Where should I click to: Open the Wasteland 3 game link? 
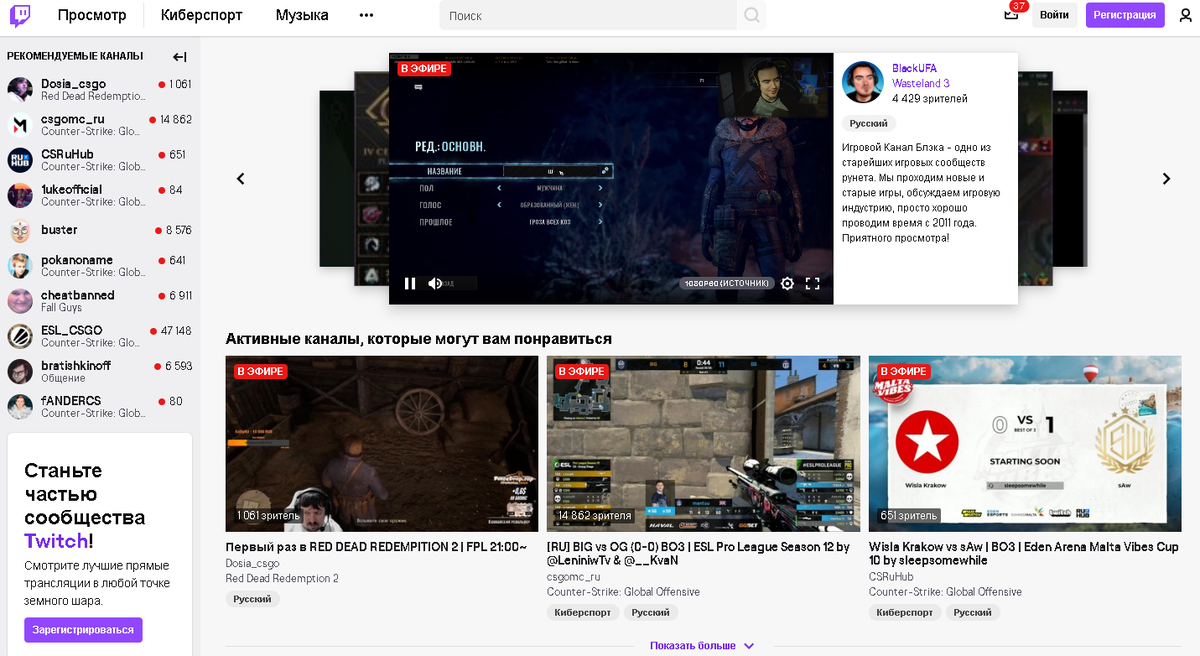(921, 84)
